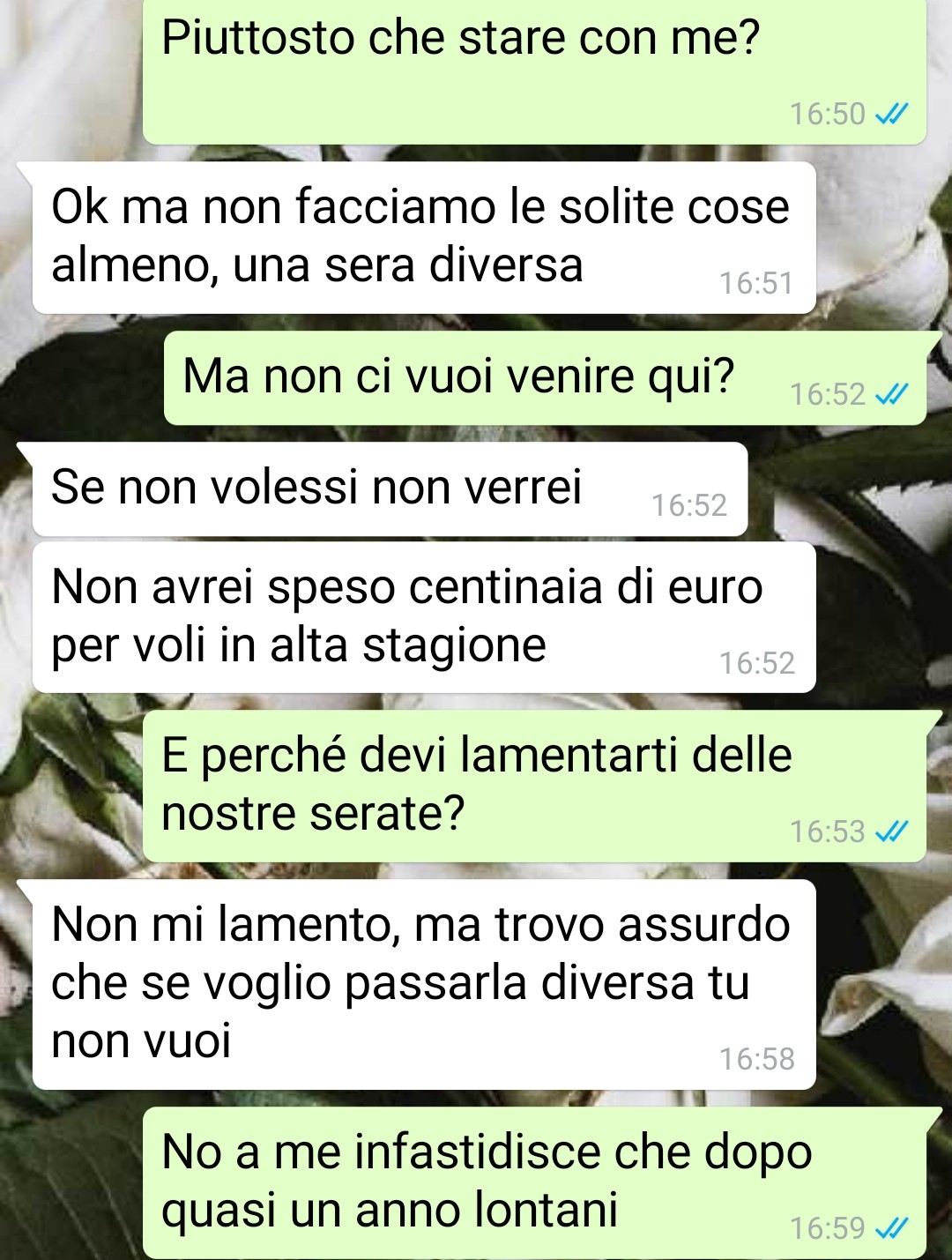Tap the message 'Non mi lamento, ma trovo assurdo'

pyautogui.click(x=424, y=984)
